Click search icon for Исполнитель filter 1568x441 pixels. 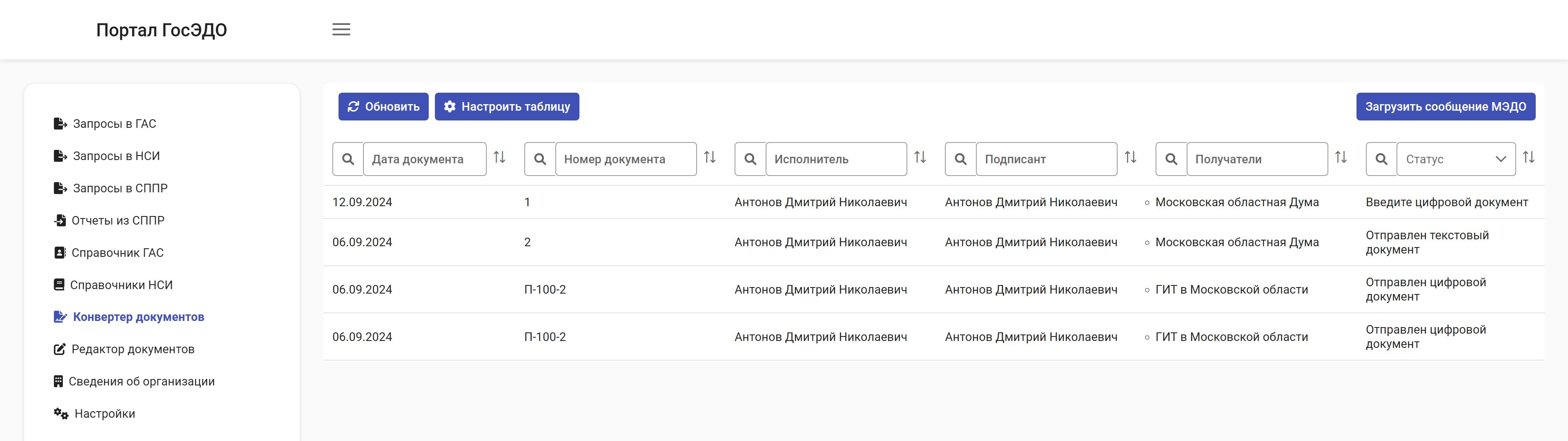(751, 159)
